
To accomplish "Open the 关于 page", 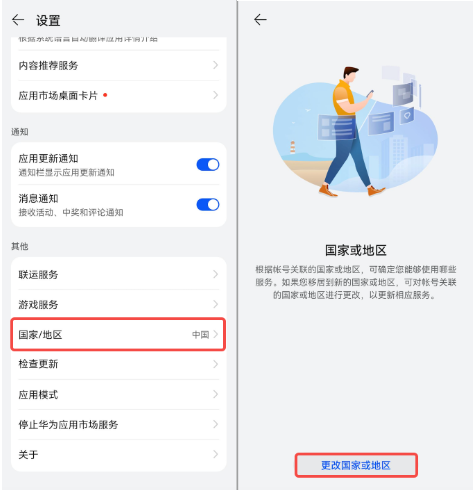I will [x=119, y=455].
